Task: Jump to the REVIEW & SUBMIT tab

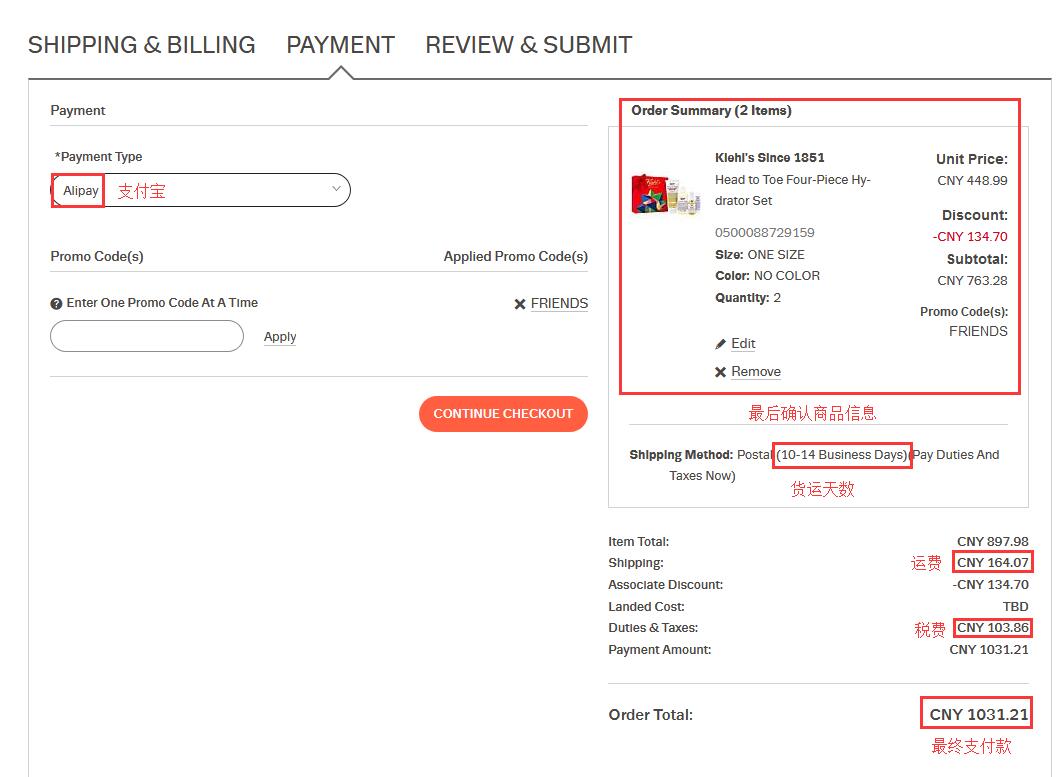Action: (x=528, y=45)
